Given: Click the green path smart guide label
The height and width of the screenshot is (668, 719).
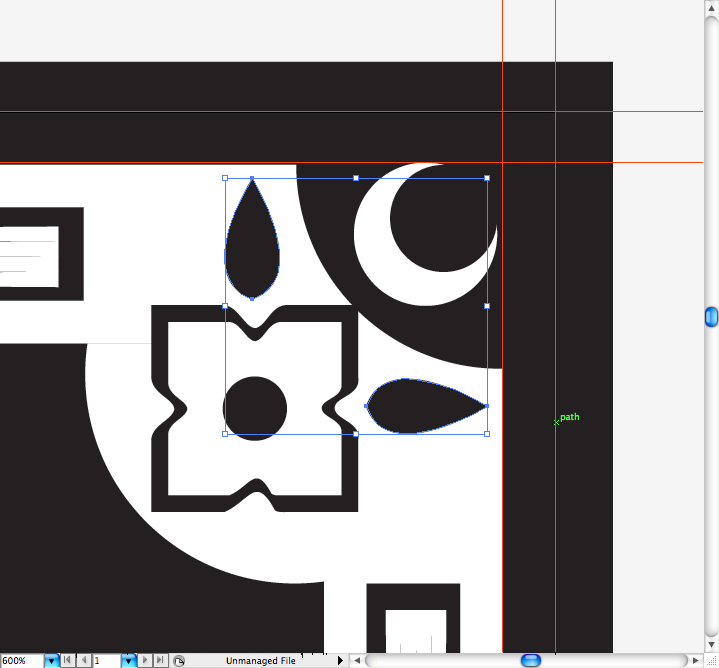Looking at the screenshot, I should pyautogui.click(x=570, y=417).
